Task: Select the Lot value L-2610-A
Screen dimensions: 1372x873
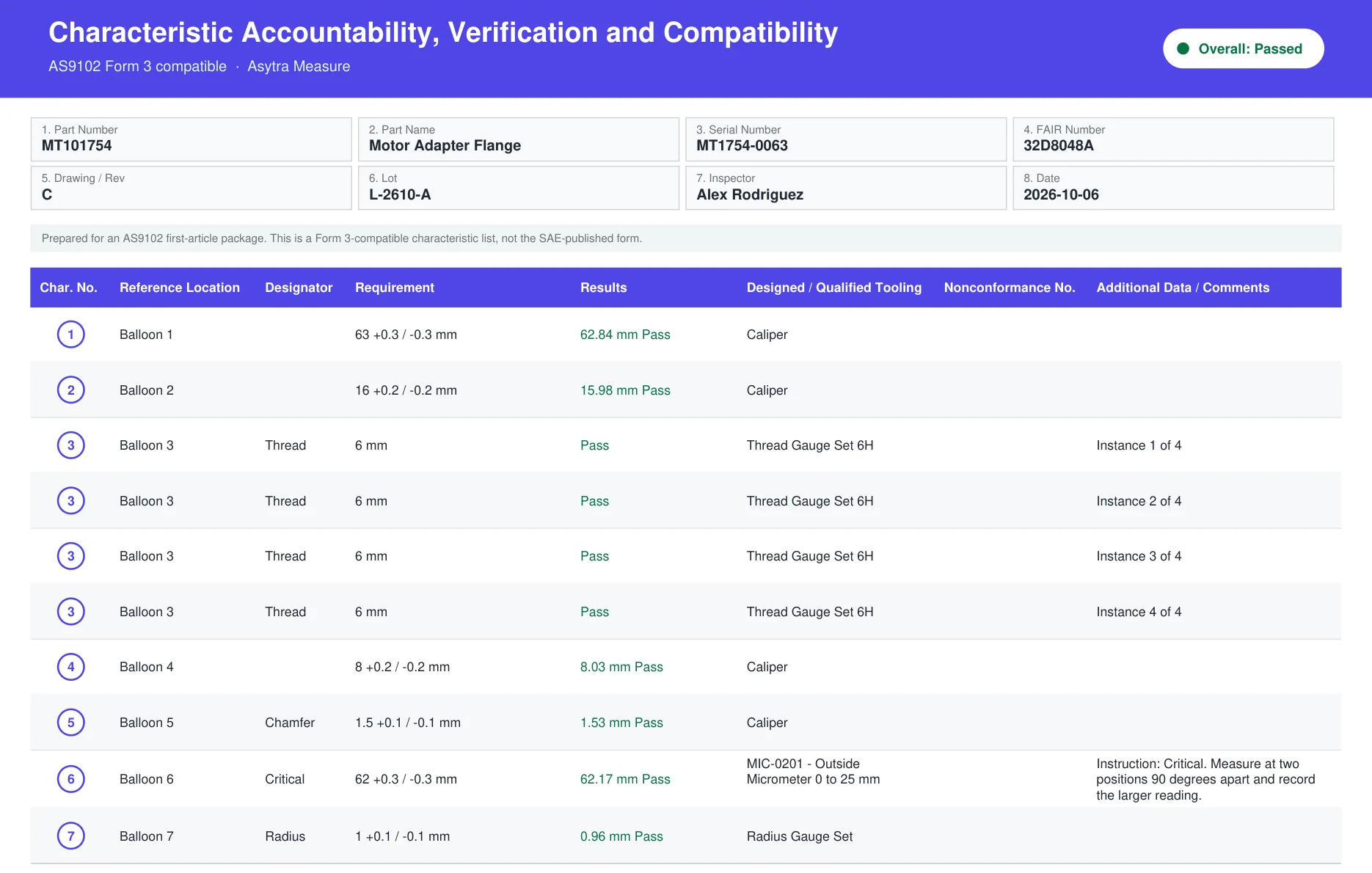Action: [x=400, y=194]
